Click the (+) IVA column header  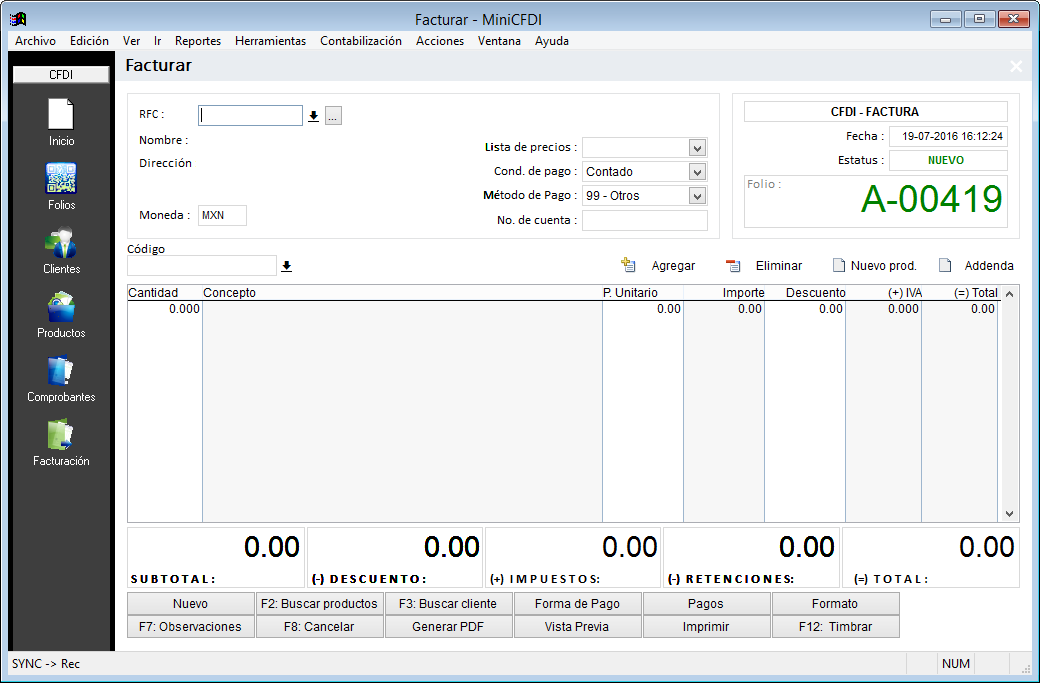tap(883, 293)
